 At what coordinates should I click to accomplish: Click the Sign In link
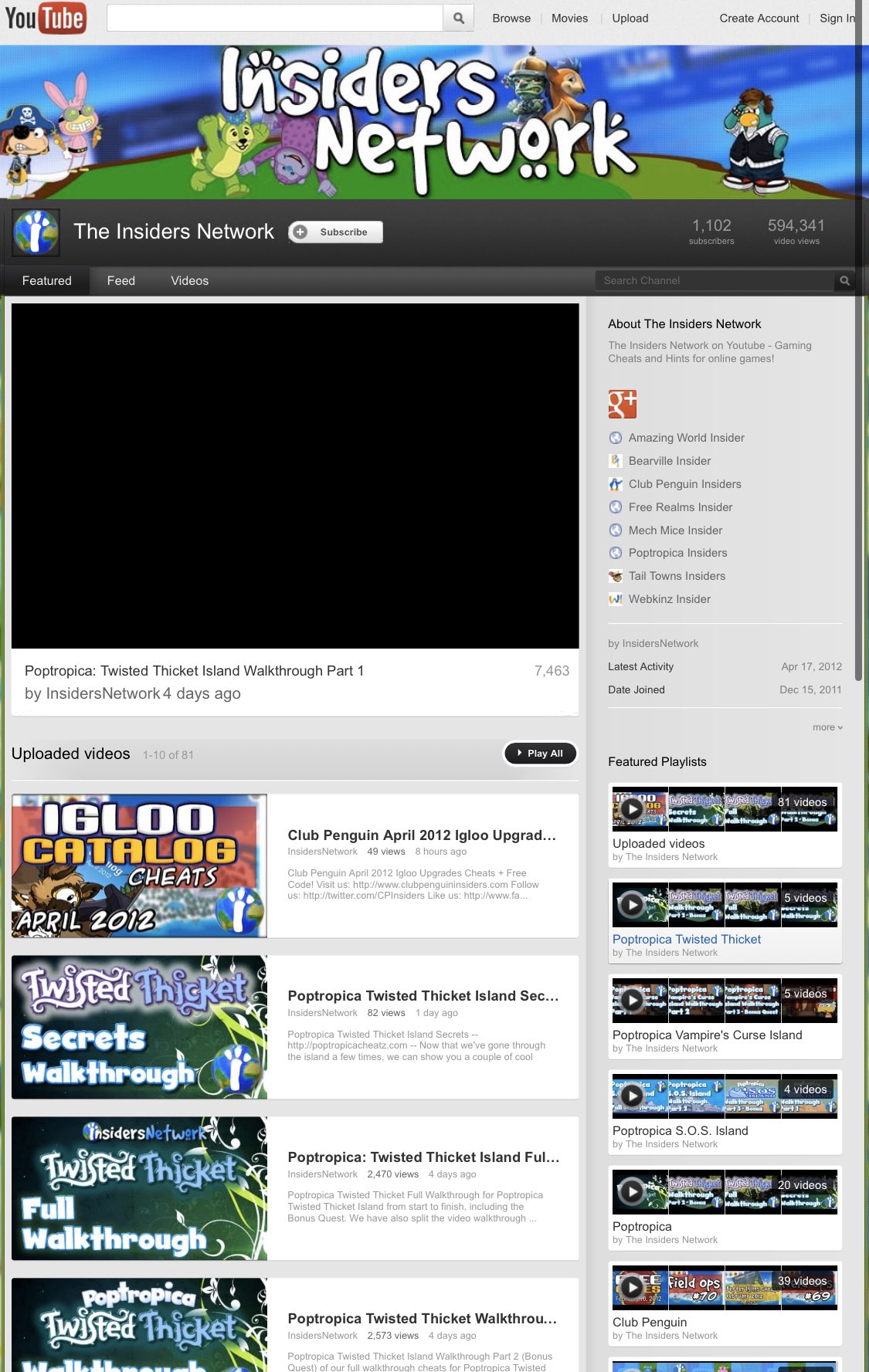[x=837, y=19]
